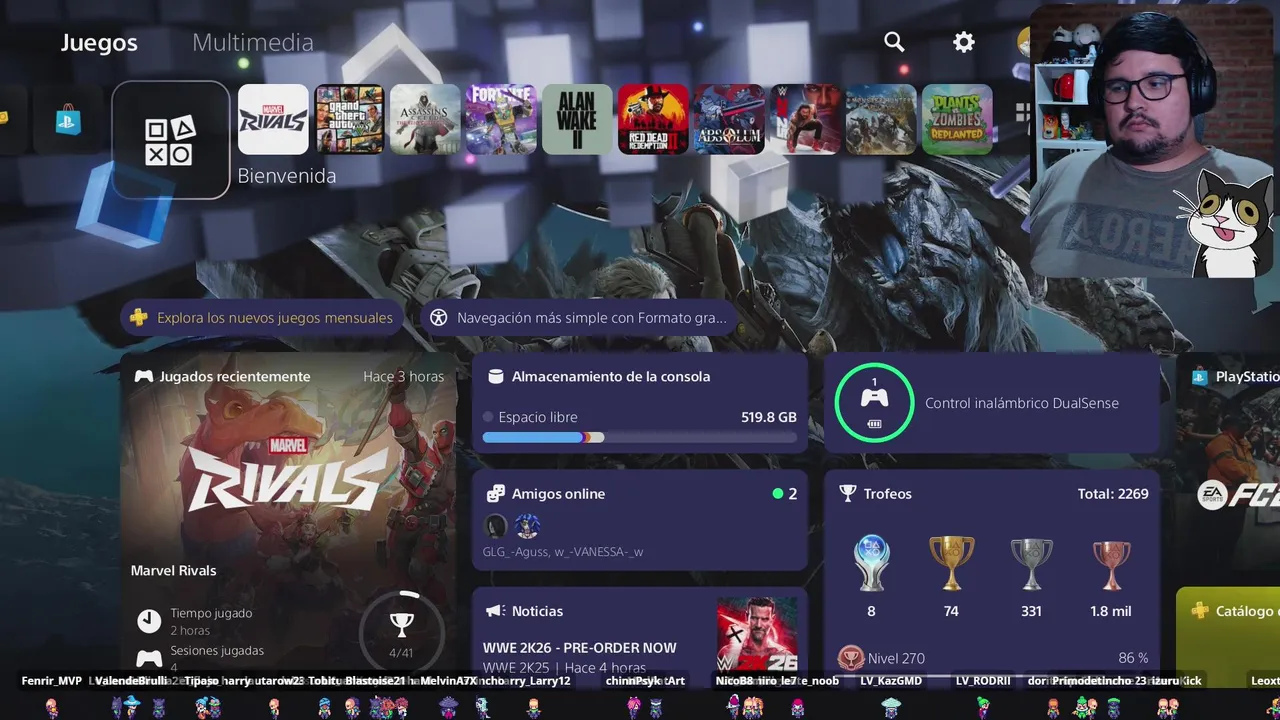Launch the Monster Hunter game tile

click(881, 119)
